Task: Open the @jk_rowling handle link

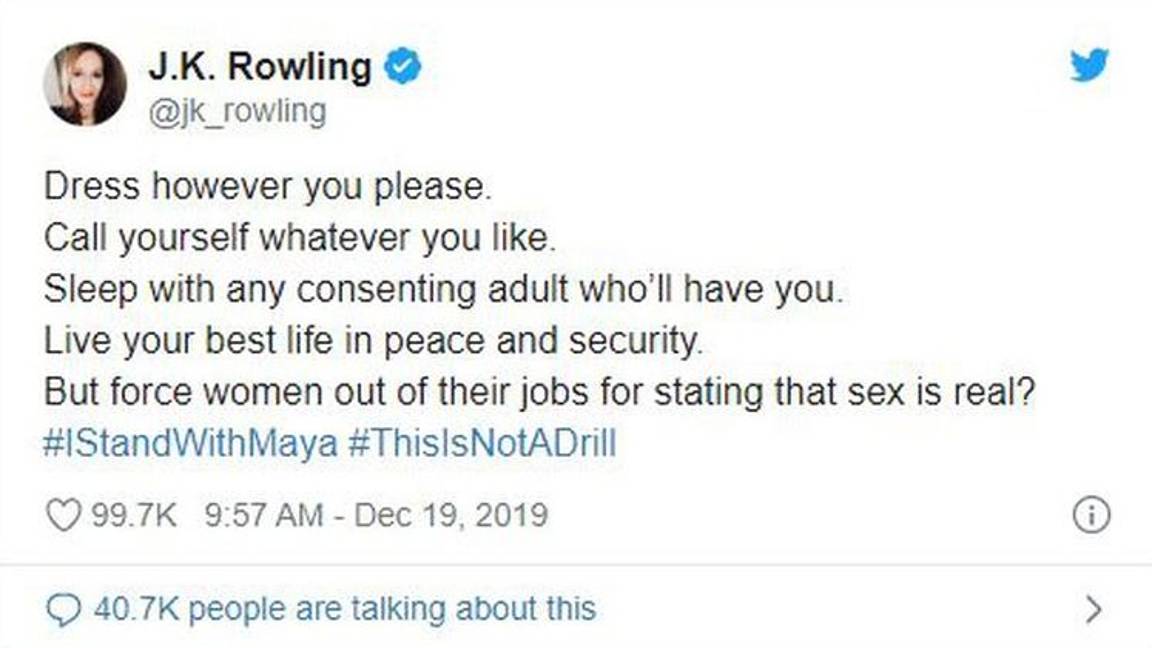Action: [x=237, y=111]
